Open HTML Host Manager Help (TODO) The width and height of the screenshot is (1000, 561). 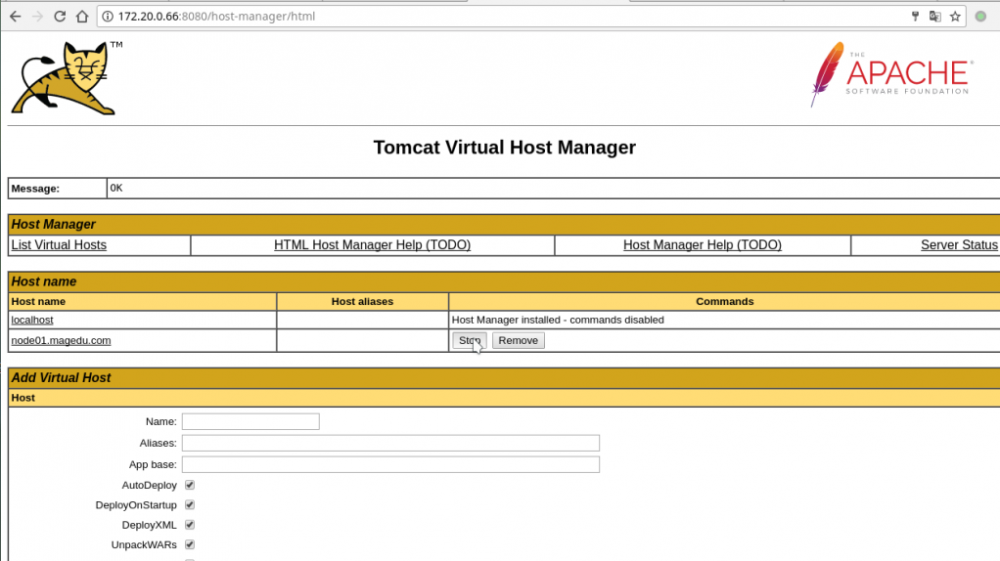coord(372,245)
